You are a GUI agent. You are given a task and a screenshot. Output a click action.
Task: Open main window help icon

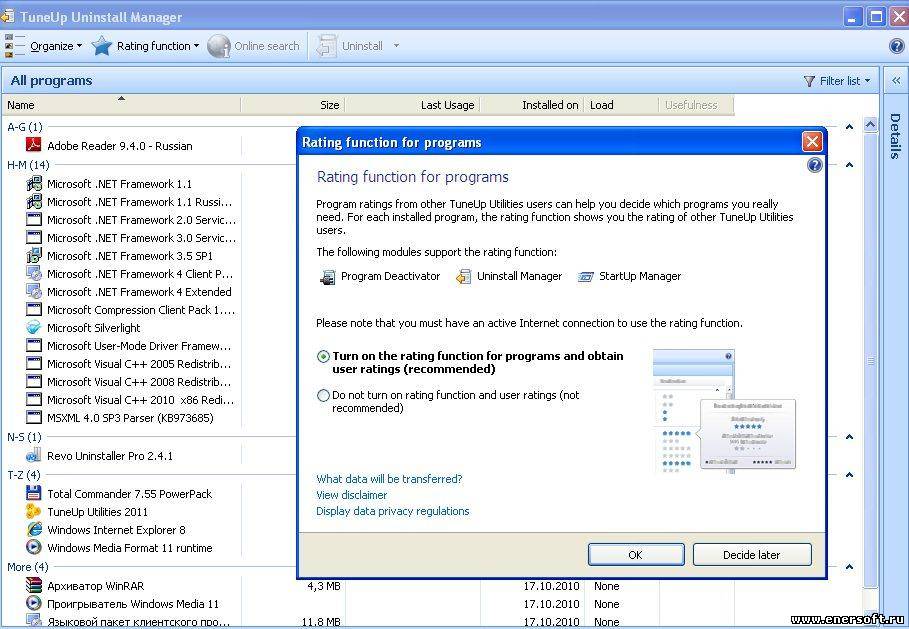pos(896,46)
